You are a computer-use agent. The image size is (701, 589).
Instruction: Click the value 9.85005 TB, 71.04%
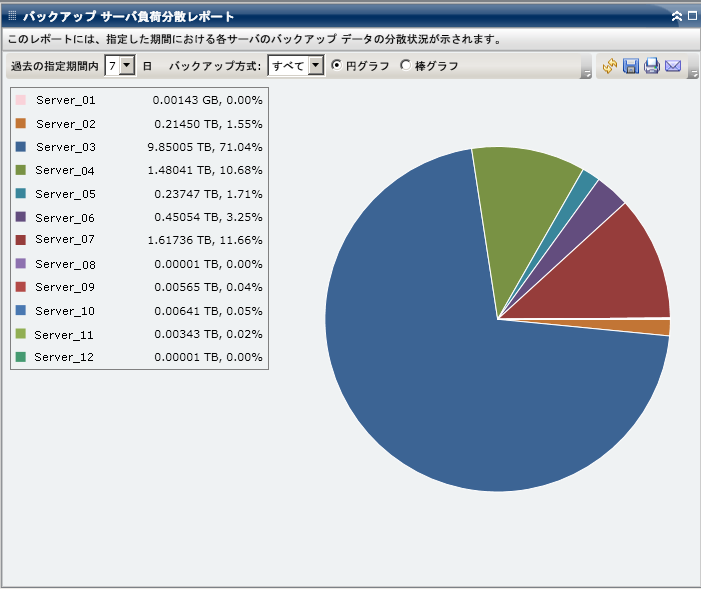click(x=205, y=147)
